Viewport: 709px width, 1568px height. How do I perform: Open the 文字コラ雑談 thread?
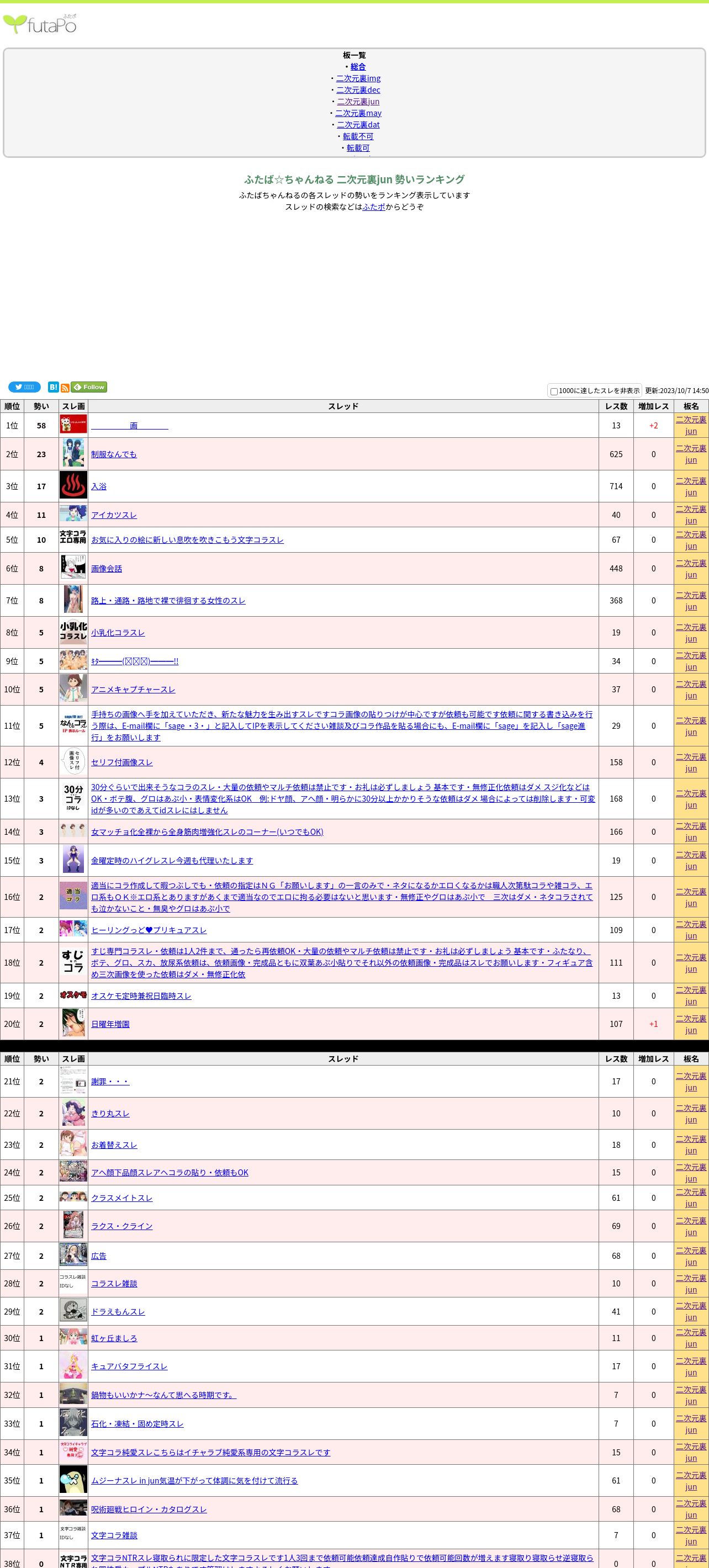[114, 1535]
